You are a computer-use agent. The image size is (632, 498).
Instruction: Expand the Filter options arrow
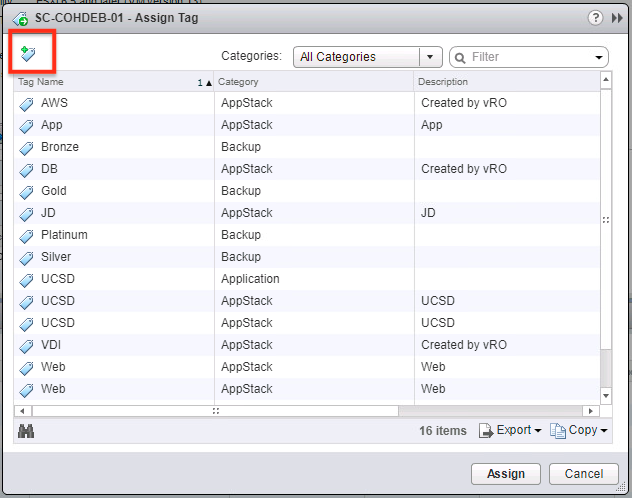pos(599,57)
